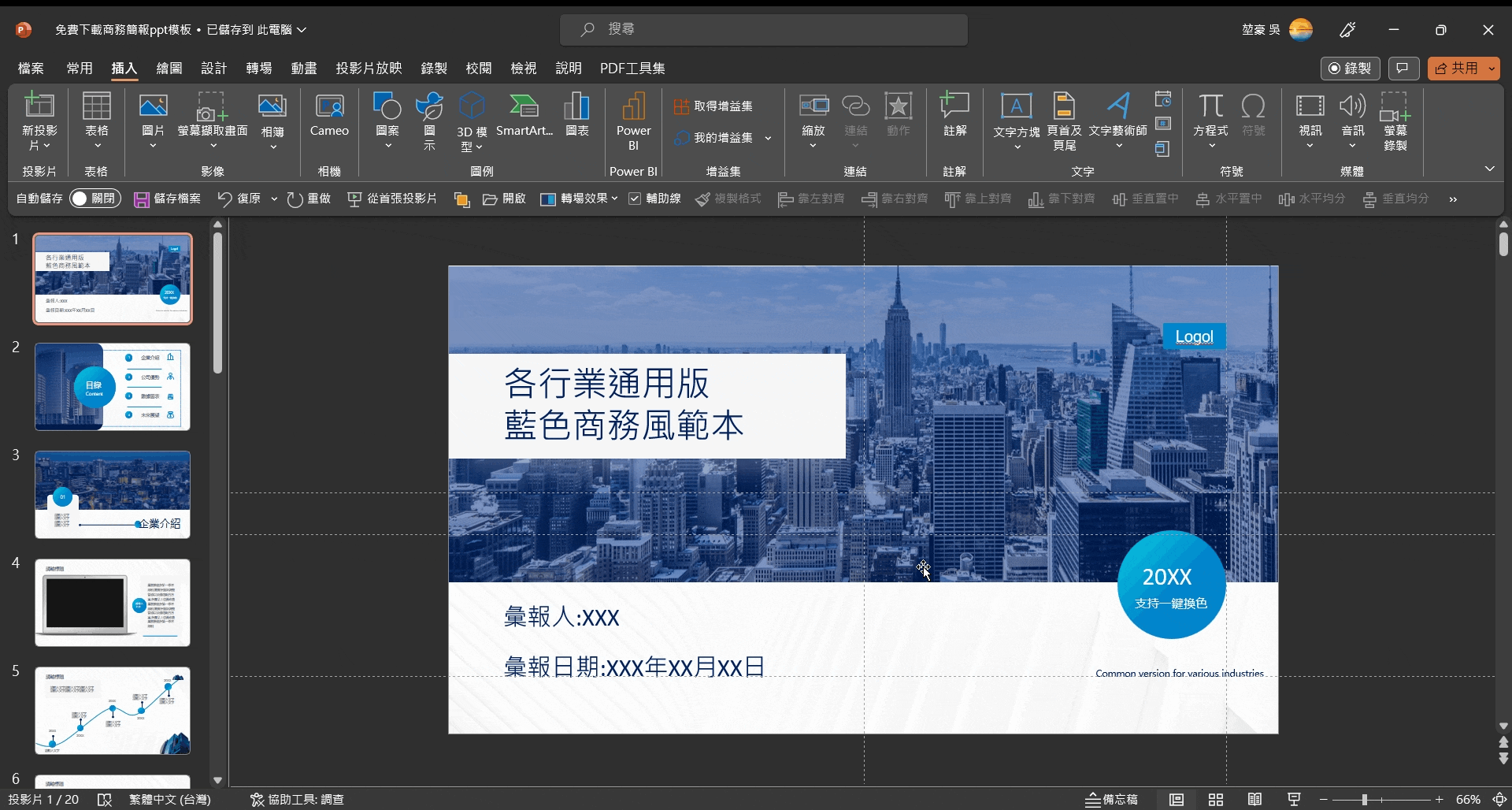Expand 我的增益集 dropdown arrow
This screenshot has height=810, width=1512.
[768, 138]
